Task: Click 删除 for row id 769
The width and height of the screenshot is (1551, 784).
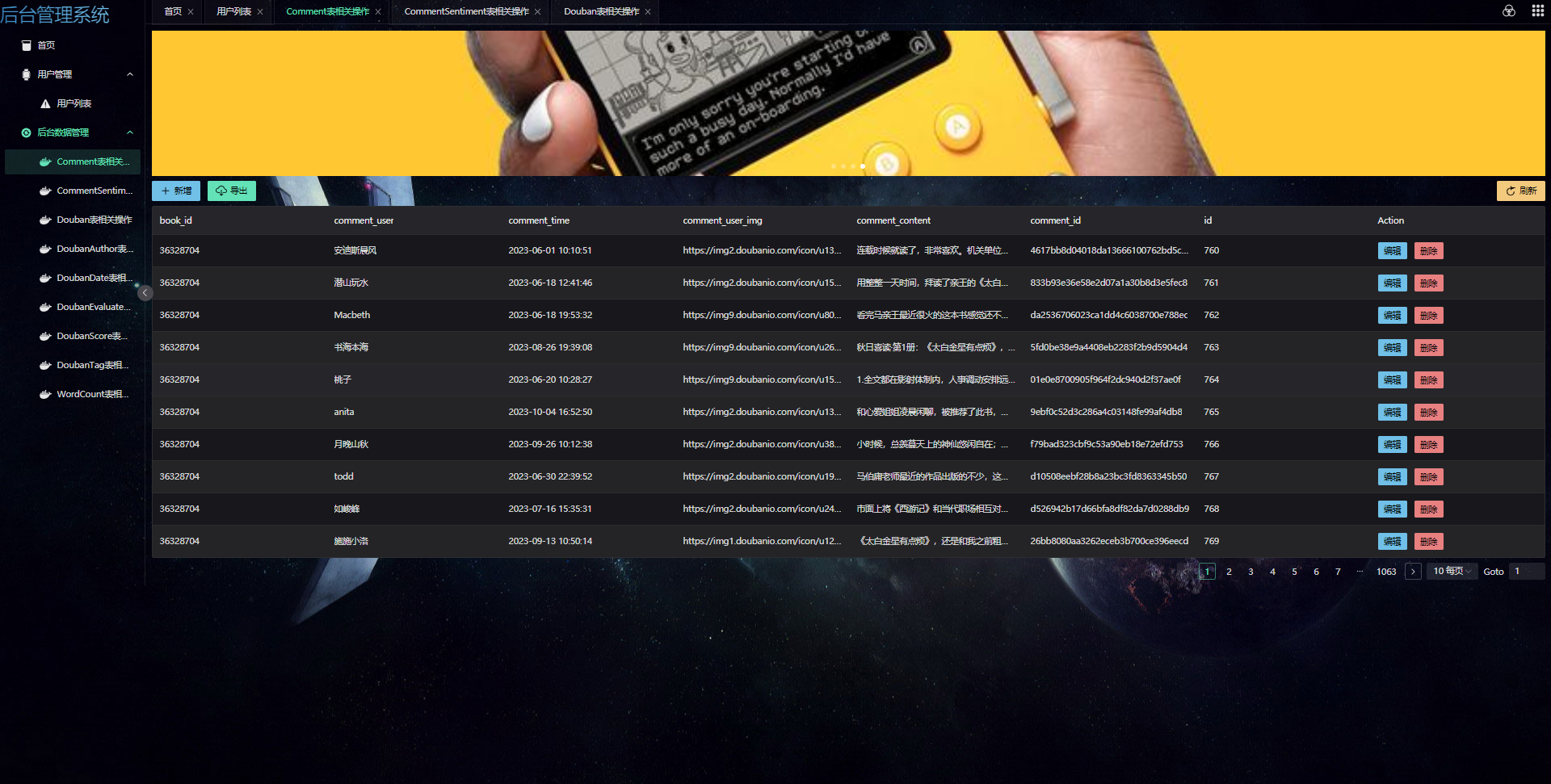Action: tap(1428, 542)
